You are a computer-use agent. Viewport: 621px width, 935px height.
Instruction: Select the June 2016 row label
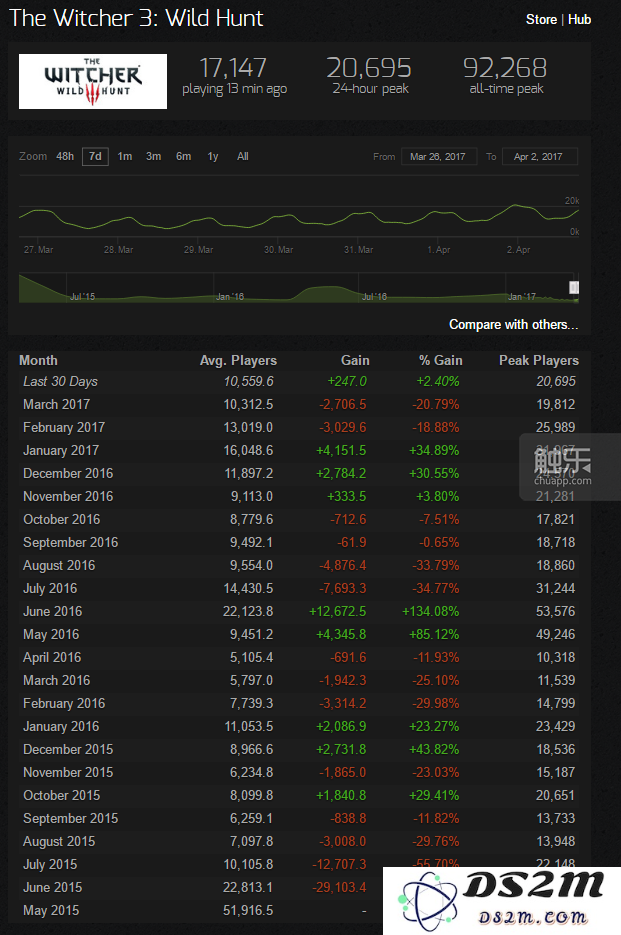[52, 612]
